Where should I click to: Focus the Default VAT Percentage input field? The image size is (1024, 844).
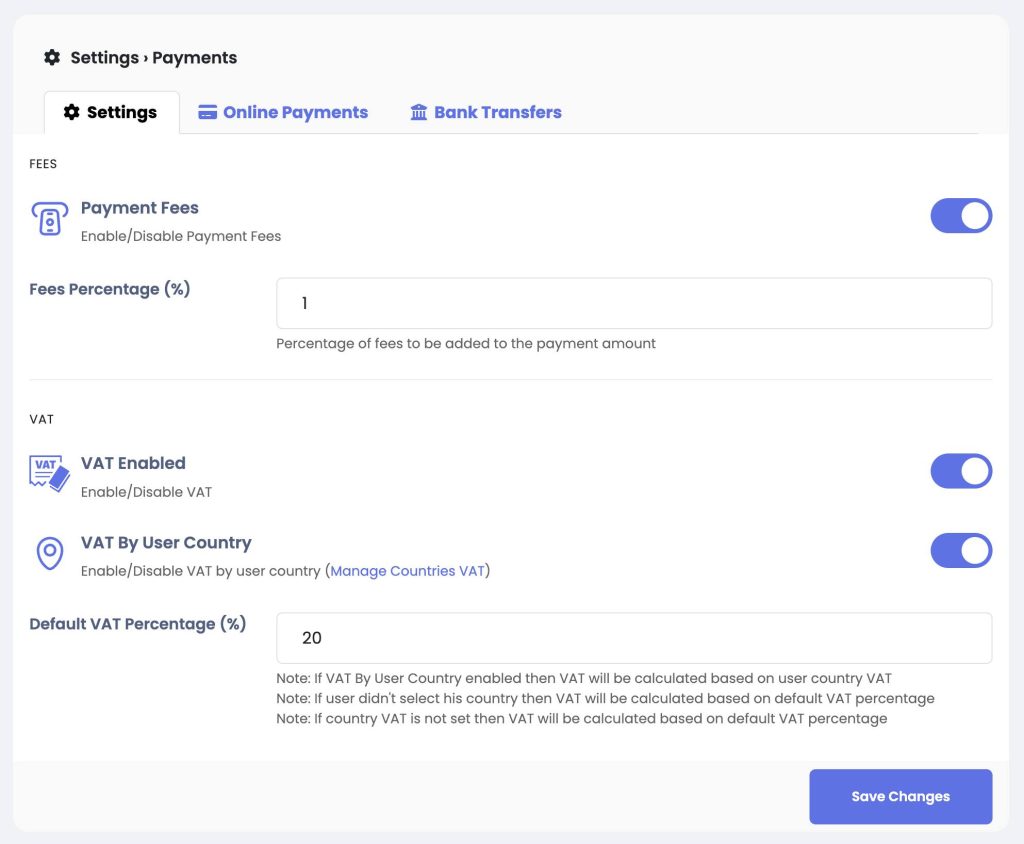pos(634,638)
